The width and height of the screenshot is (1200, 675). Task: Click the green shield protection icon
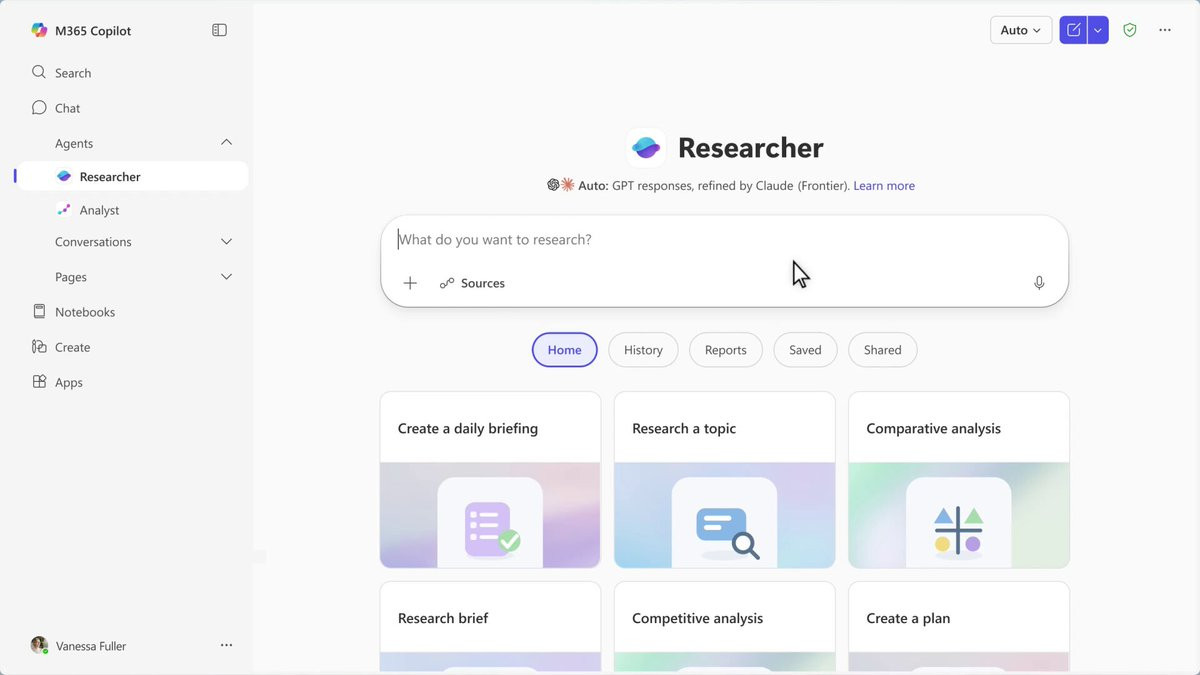[1130, 30]
